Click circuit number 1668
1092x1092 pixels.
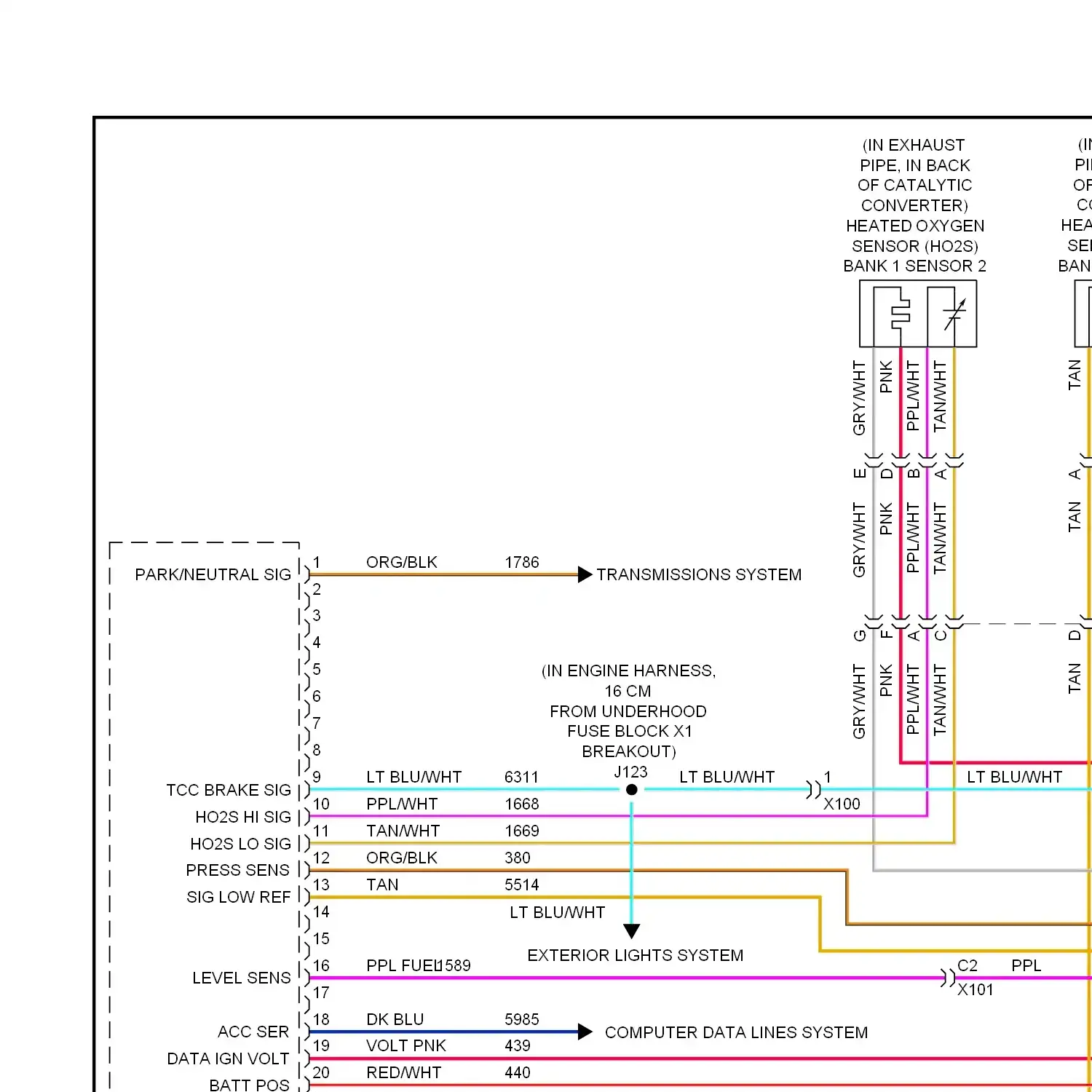tap(522, 804)
